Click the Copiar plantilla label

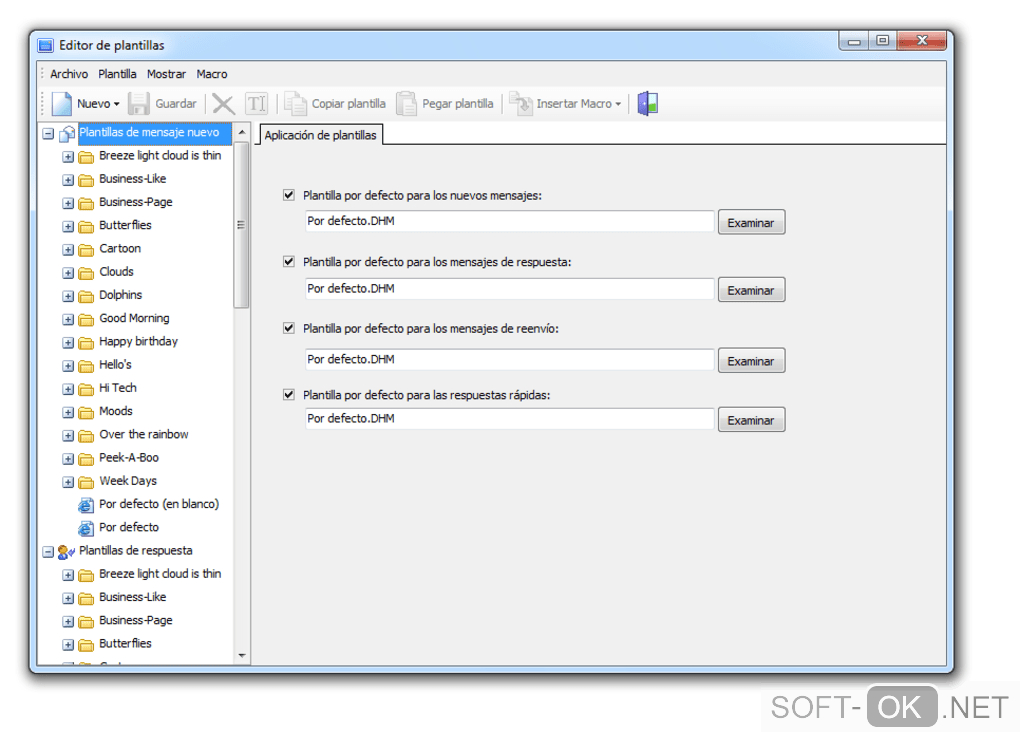[x=349, y=103]
